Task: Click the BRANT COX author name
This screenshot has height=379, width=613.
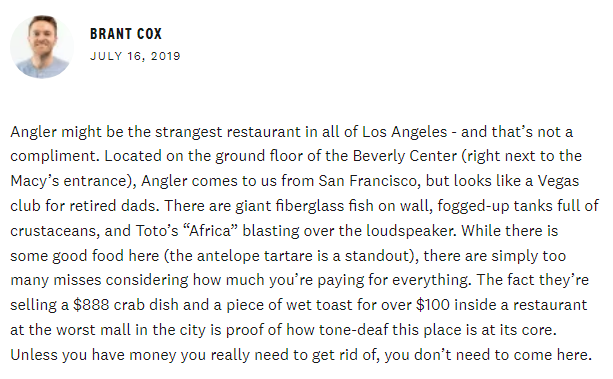Action: [x=126, y=34]
